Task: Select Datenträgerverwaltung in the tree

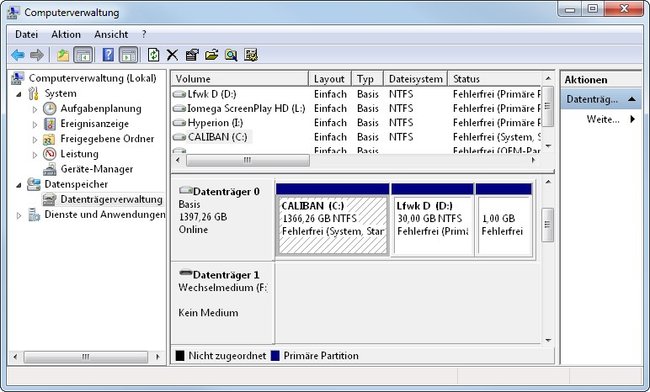Action: point(111,199)
